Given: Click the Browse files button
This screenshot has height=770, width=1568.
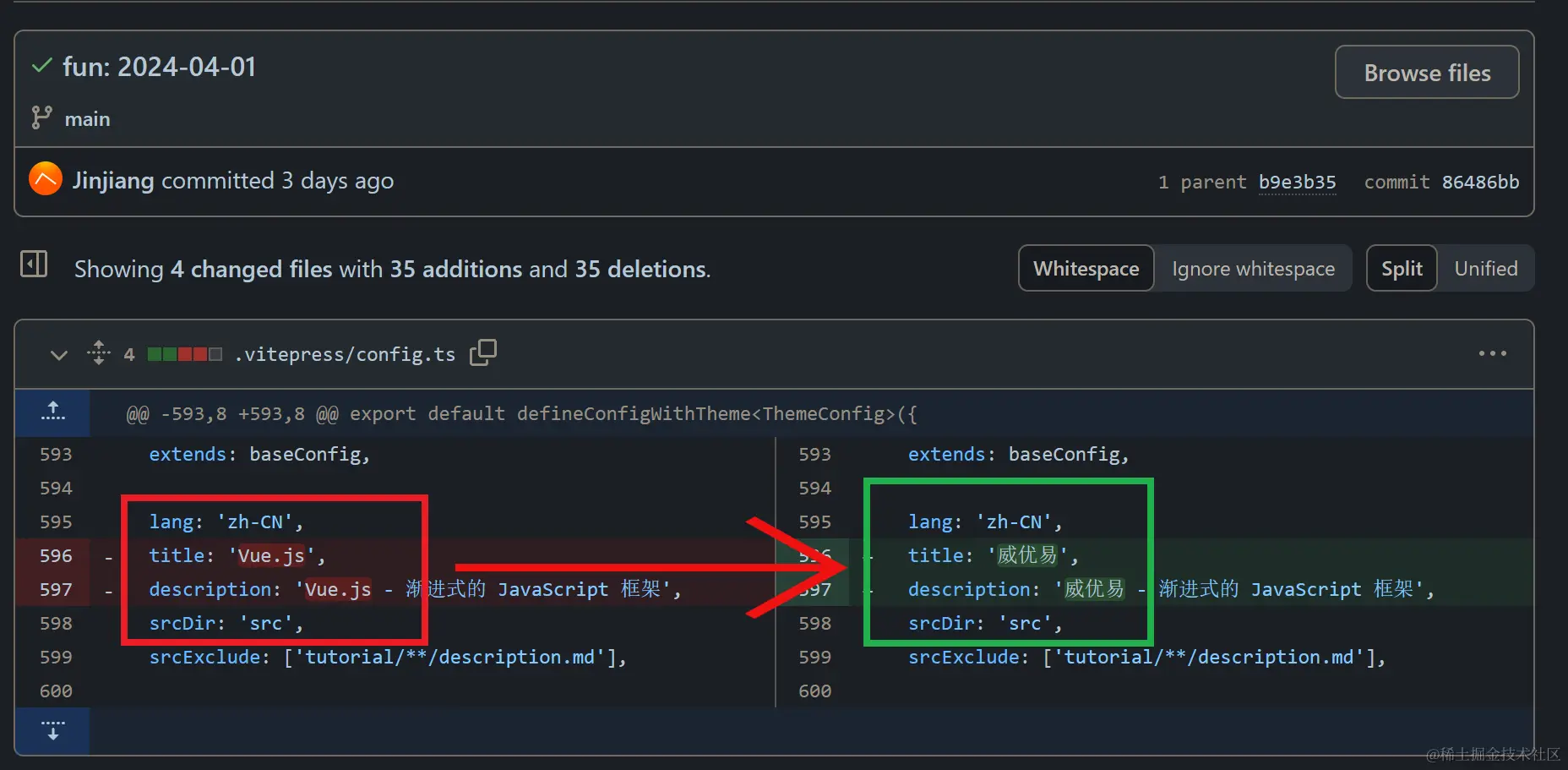Looking at the screenshot, I should 1426,73.
